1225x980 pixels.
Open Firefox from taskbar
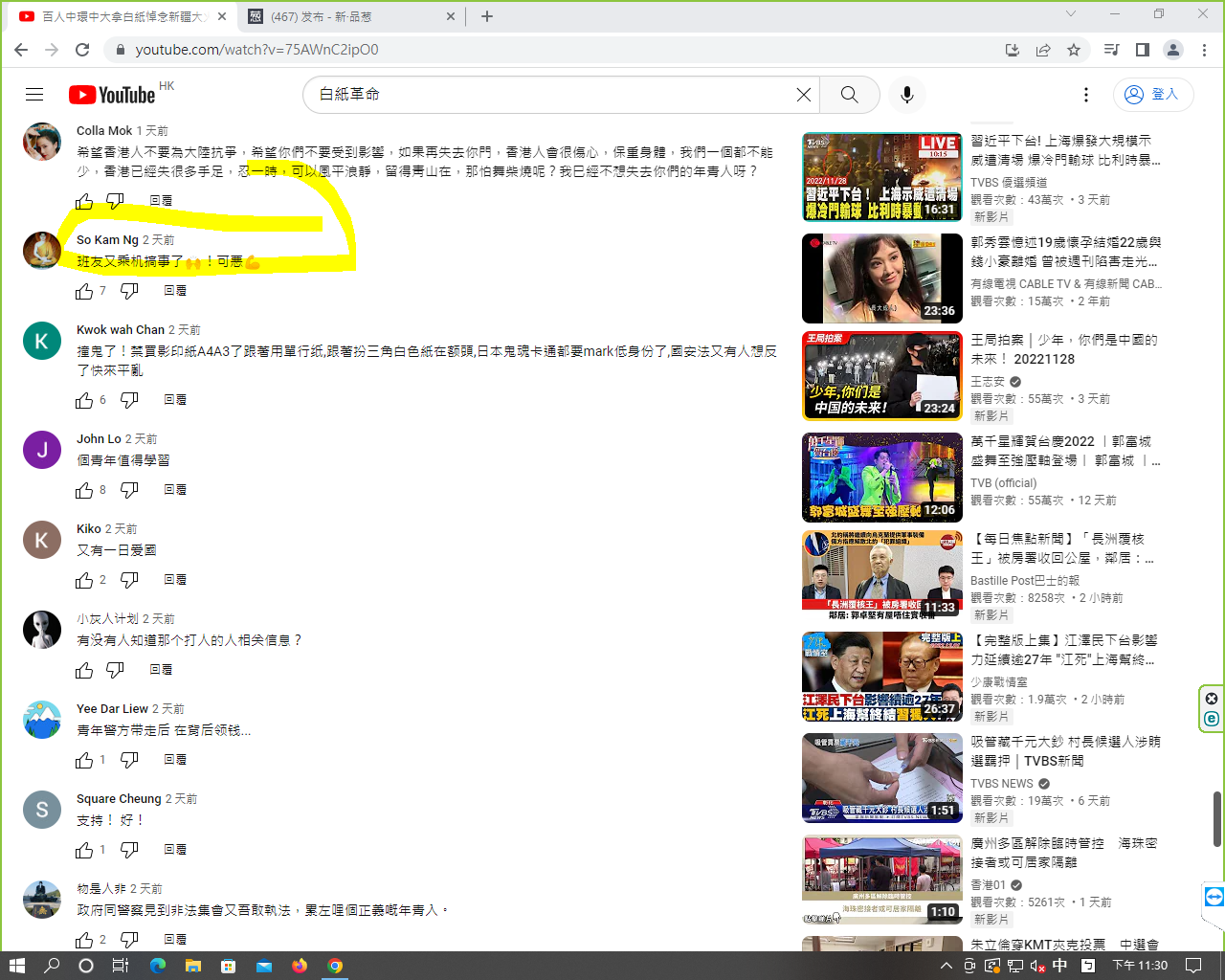click(300, 966)
